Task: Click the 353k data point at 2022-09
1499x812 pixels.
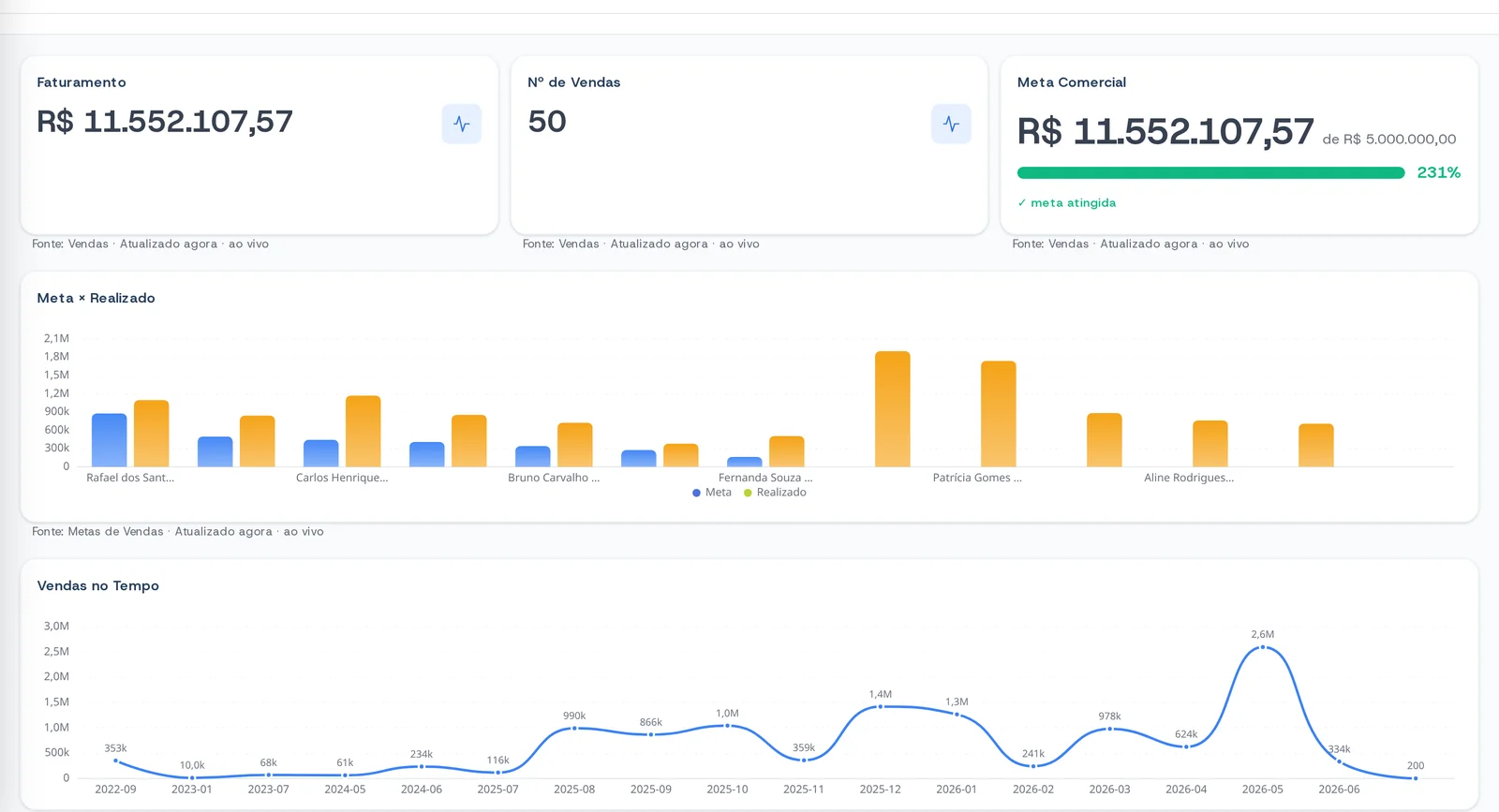Action: pyautogui.click(x=115, y=760)
